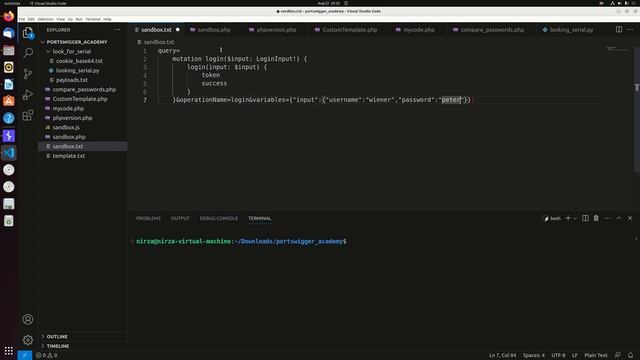Open payloads.txt in the explorer
The width and height of the screenshot is (640, 360).
[x=72, y=80]
